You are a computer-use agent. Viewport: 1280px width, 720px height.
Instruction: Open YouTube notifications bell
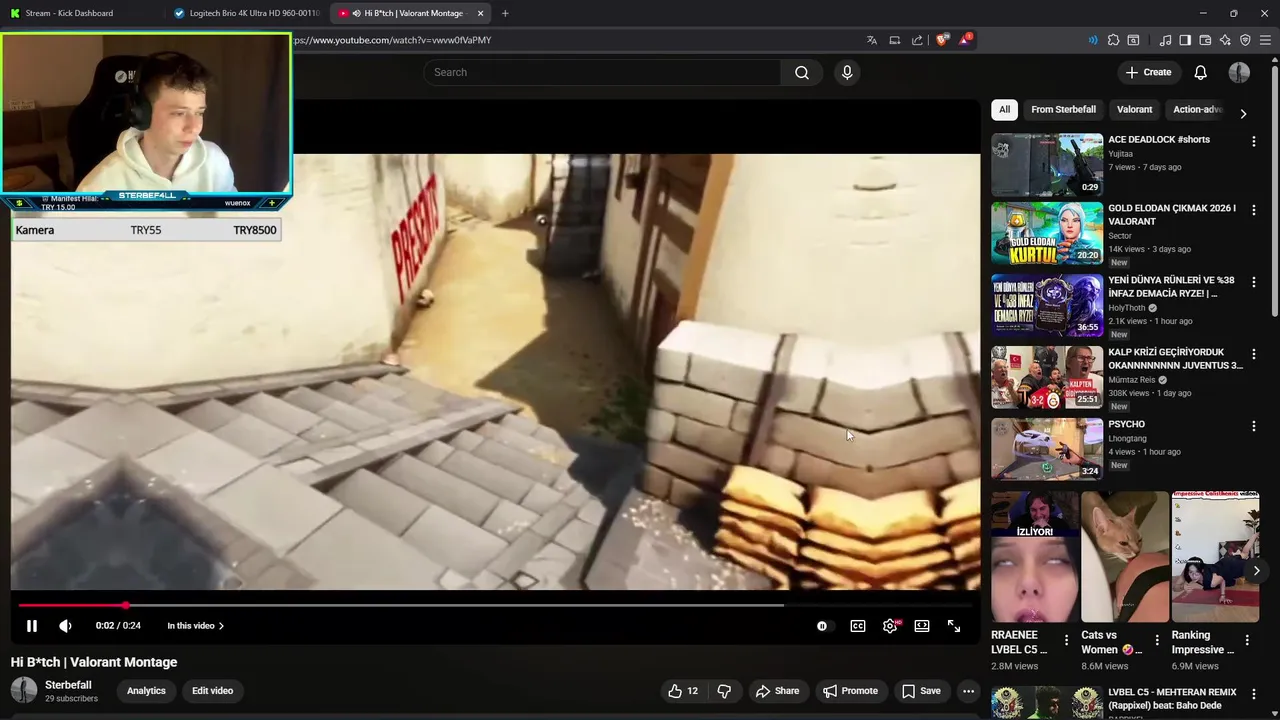[1200, 72]
